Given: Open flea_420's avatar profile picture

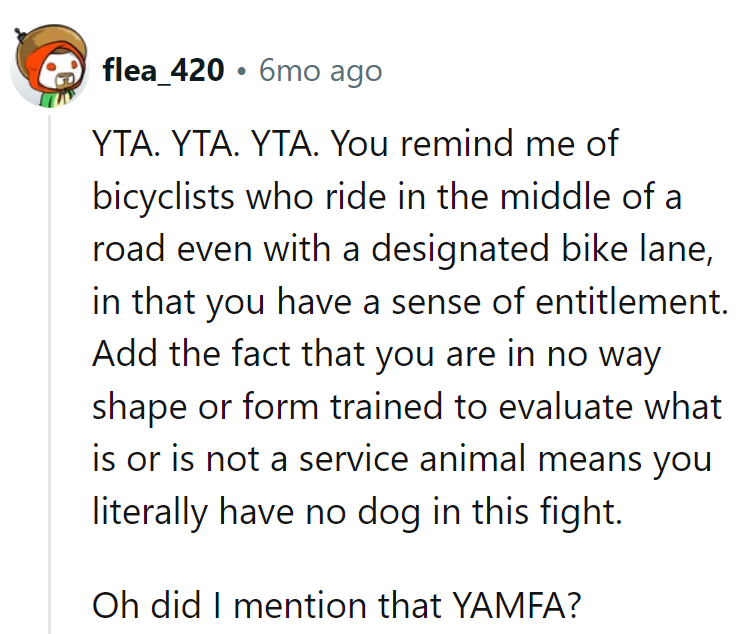Looking at the screenshot, I should pos(50,66).
